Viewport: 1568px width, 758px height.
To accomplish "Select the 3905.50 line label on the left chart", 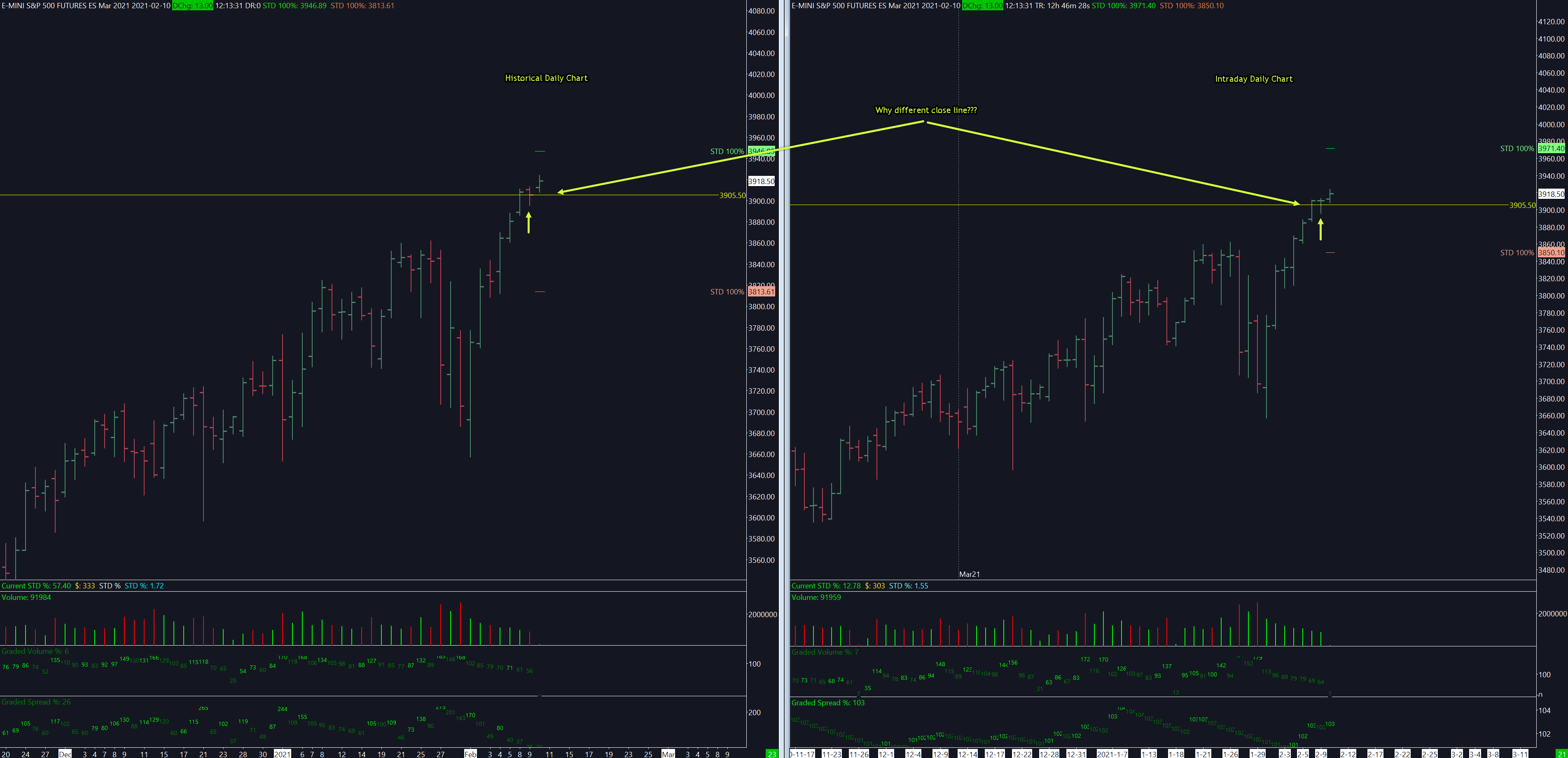I will [732, 195].
